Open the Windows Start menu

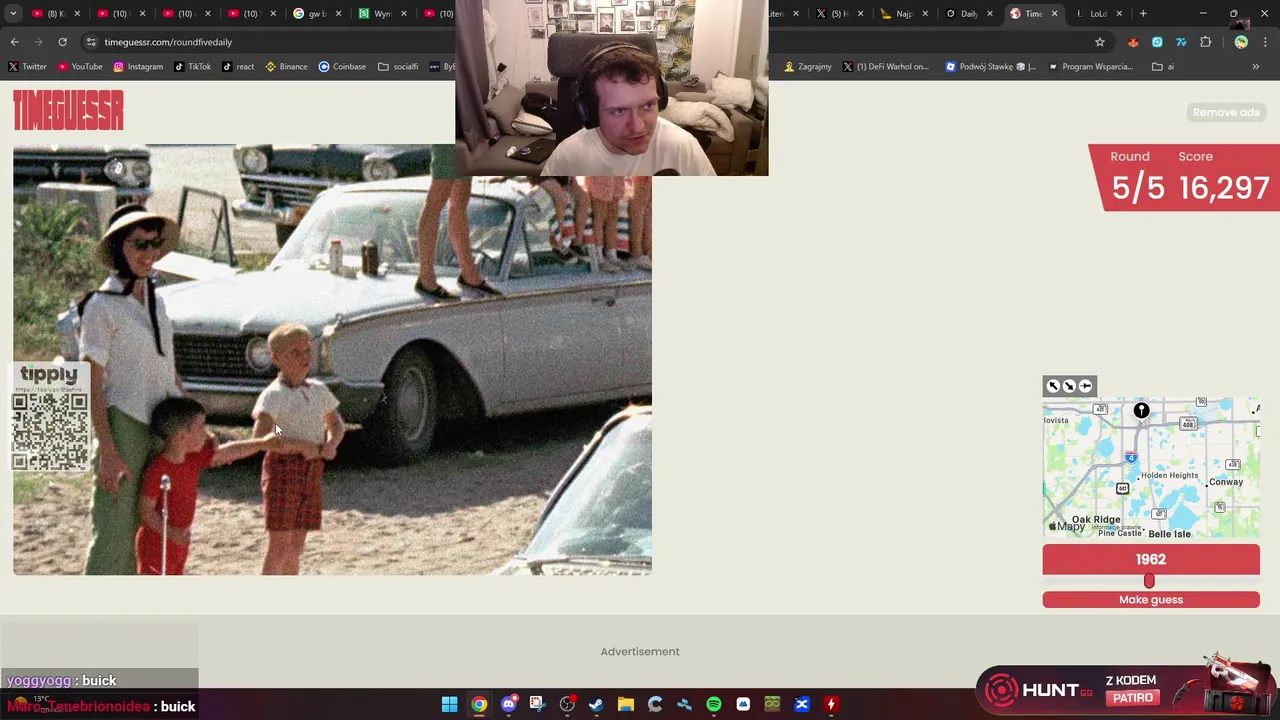pyautogui.click(x=449, y=704)
